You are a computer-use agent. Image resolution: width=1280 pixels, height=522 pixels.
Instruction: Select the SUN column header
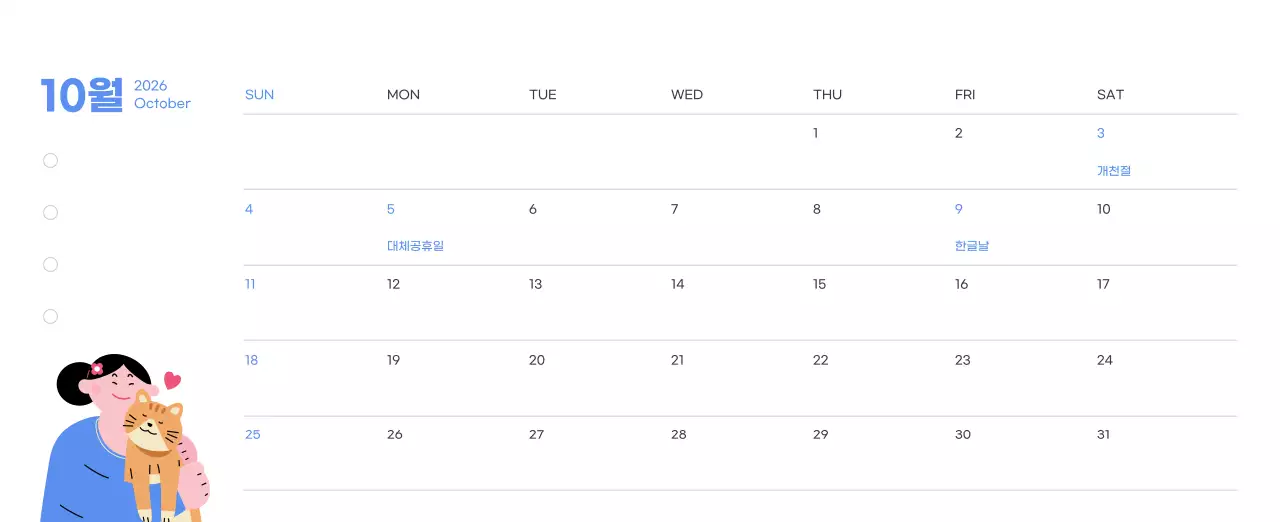259,95
